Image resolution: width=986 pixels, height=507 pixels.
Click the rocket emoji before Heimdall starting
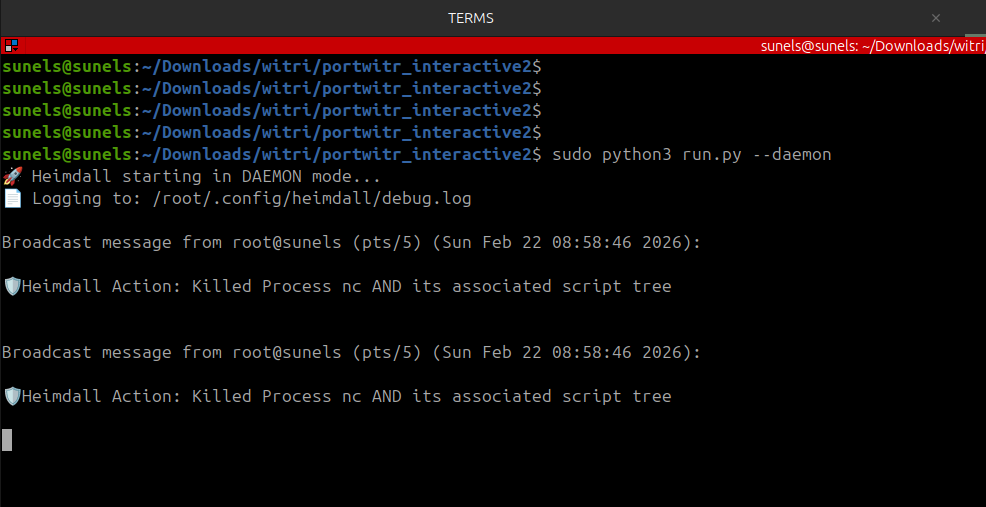coord(12,177)
